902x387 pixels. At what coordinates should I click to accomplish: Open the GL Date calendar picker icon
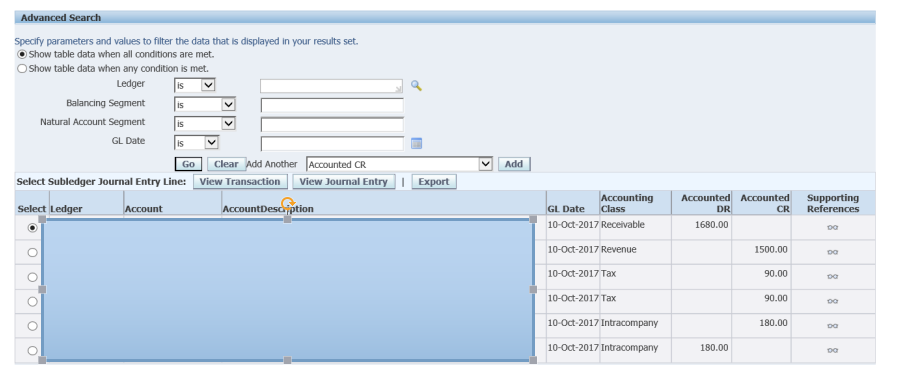(416, 143)
